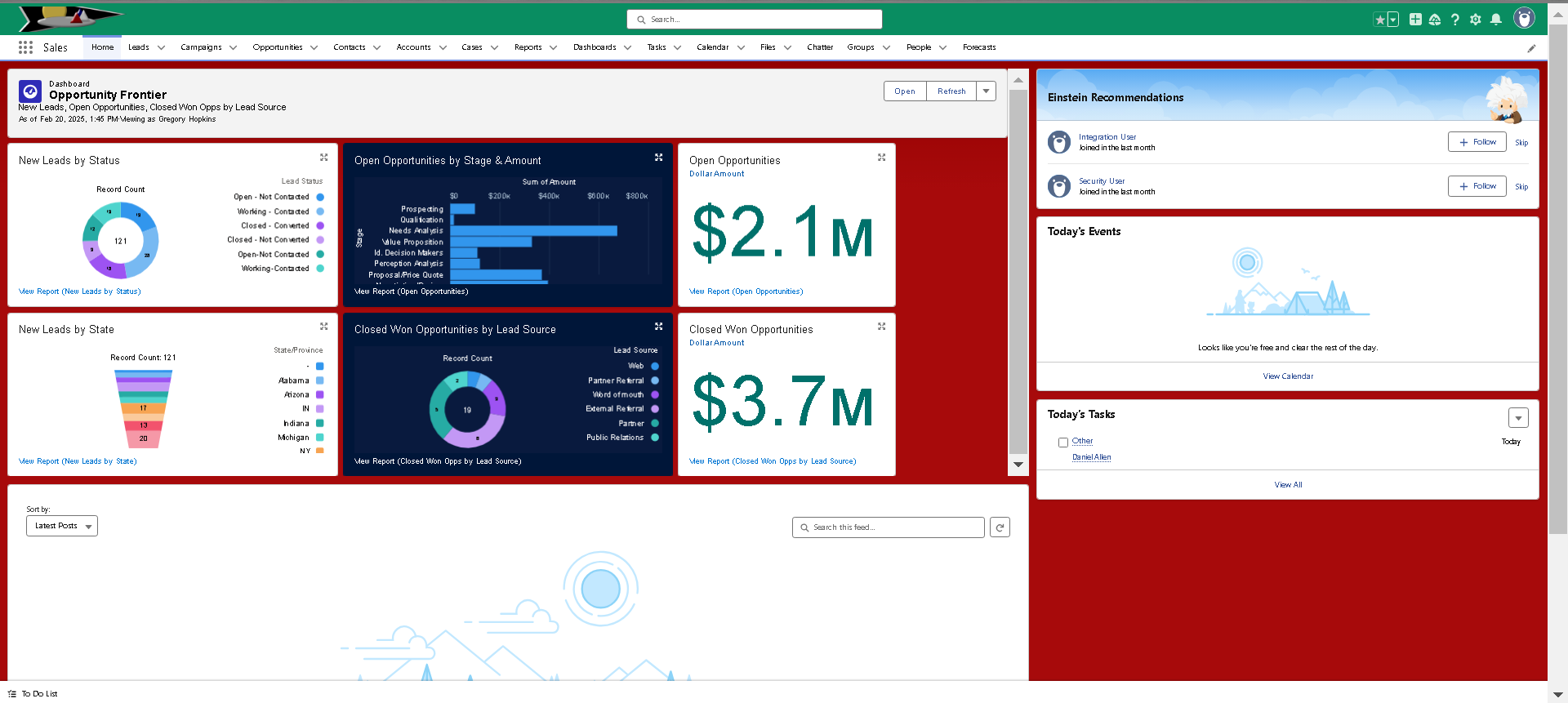The width and height of the screenshot is (1568, 703).
Task: Open the Setup gear icon
Action: [1475, 20]
